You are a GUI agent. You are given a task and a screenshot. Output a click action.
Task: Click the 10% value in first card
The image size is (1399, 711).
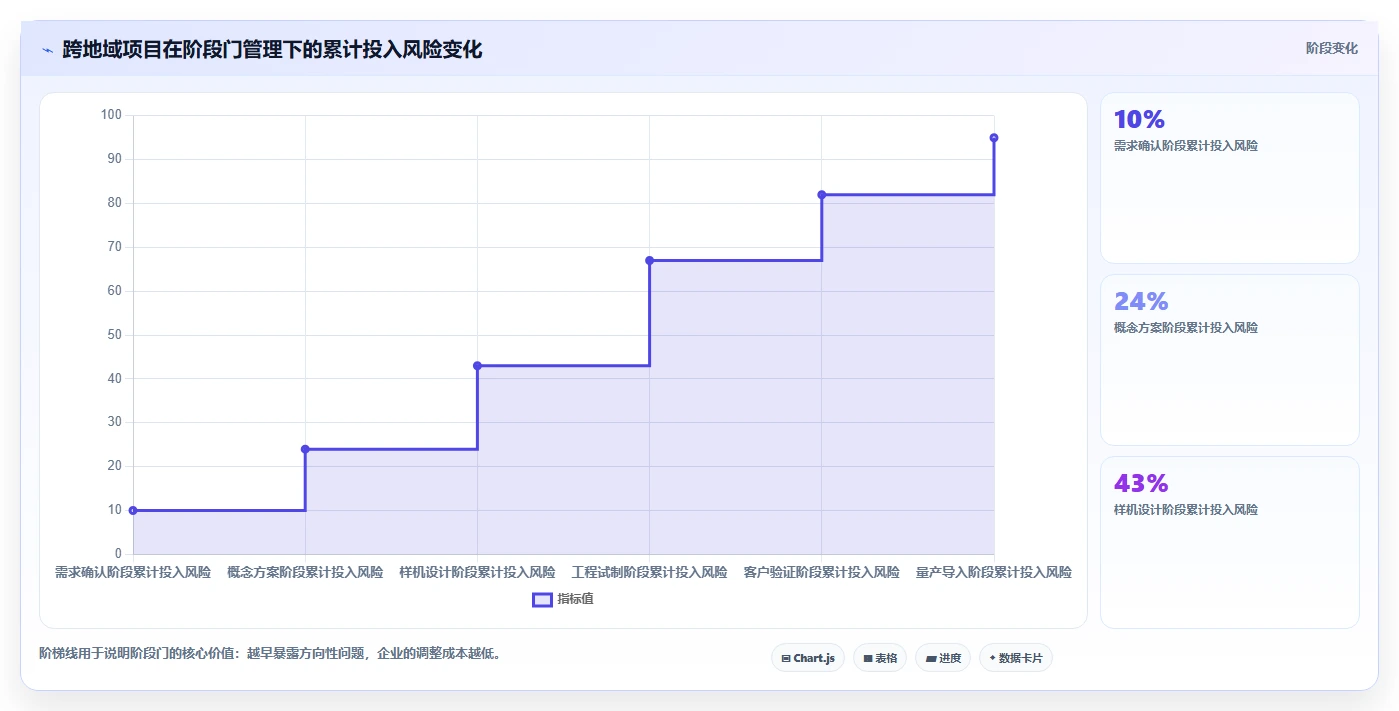(1139, 119)
